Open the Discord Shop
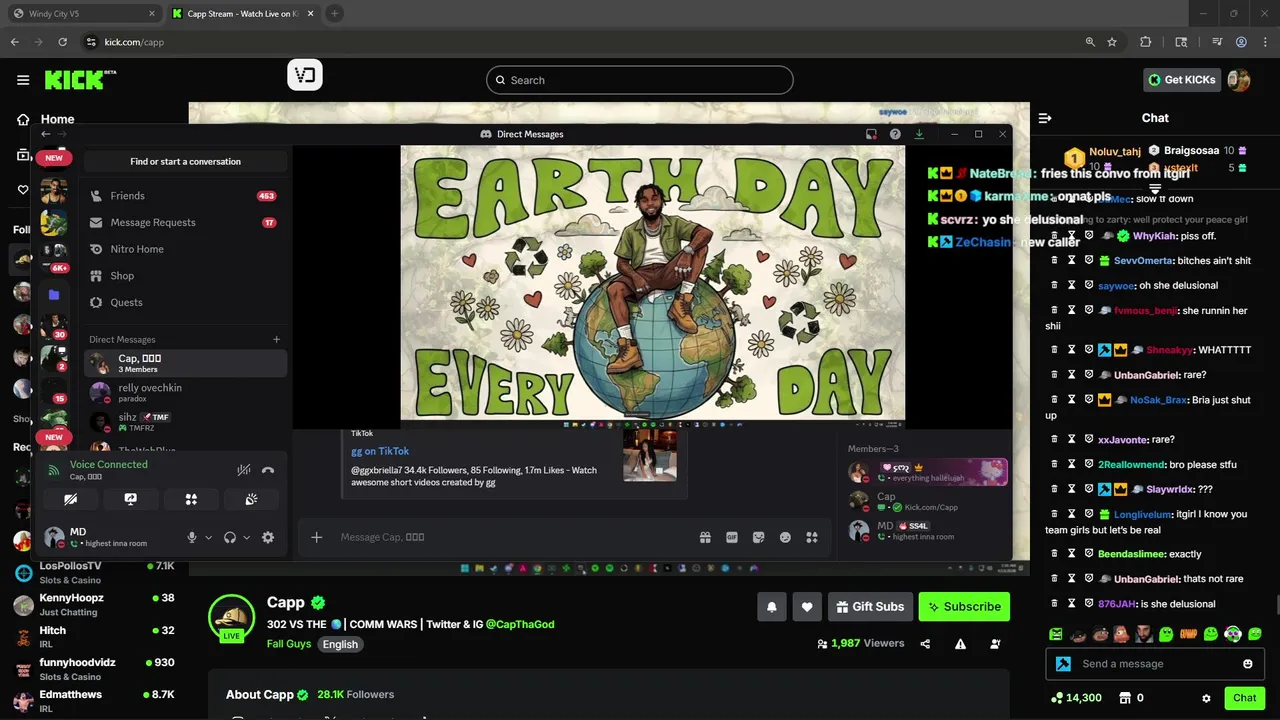This screenshot has width=1280, height=720. 185,276
